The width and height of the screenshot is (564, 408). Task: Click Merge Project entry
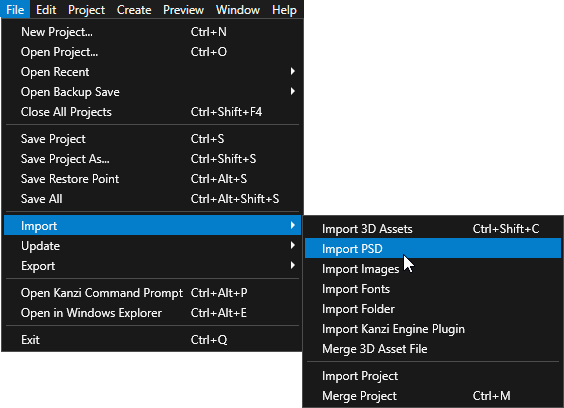tap(433, 396)
